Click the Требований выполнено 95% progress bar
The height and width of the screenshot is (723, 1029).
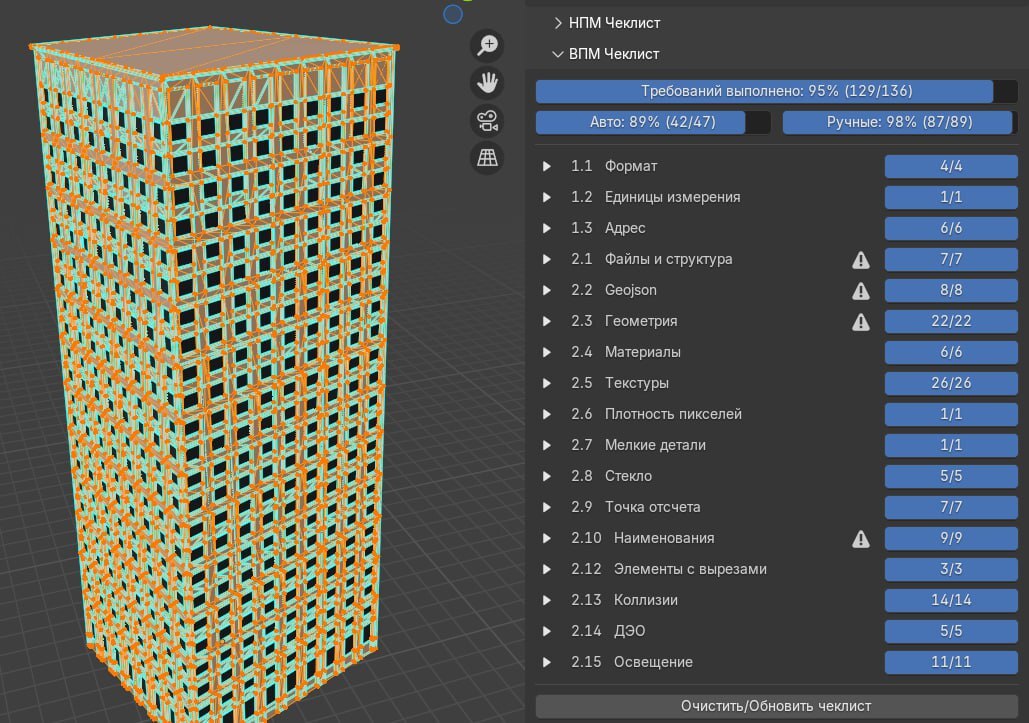pos(776,91)
